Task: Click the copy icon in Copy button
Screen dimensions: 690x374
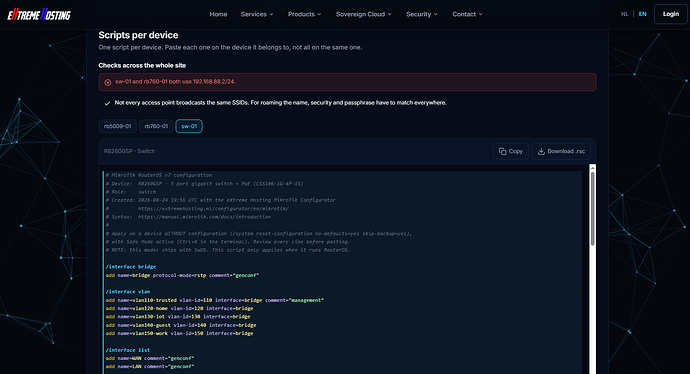Action: pyautogui.click(x=502, y=151)
